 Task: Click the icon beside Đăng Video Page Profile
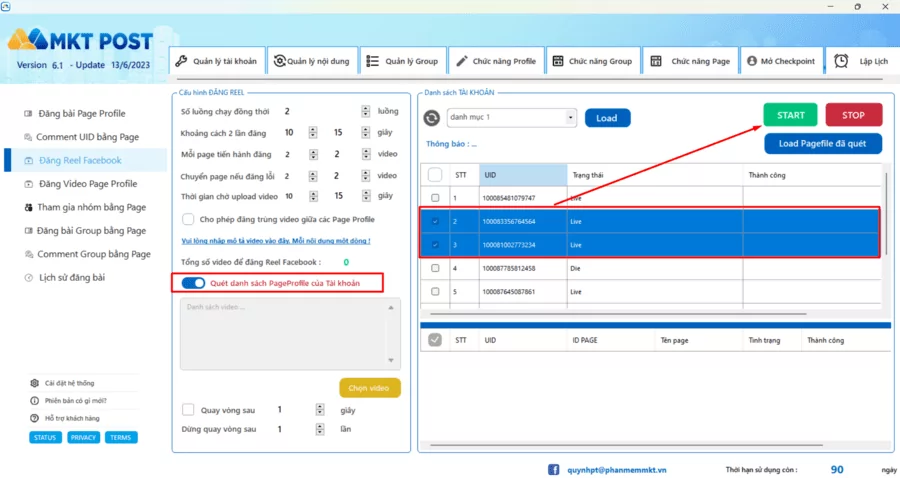pos(29,184)
